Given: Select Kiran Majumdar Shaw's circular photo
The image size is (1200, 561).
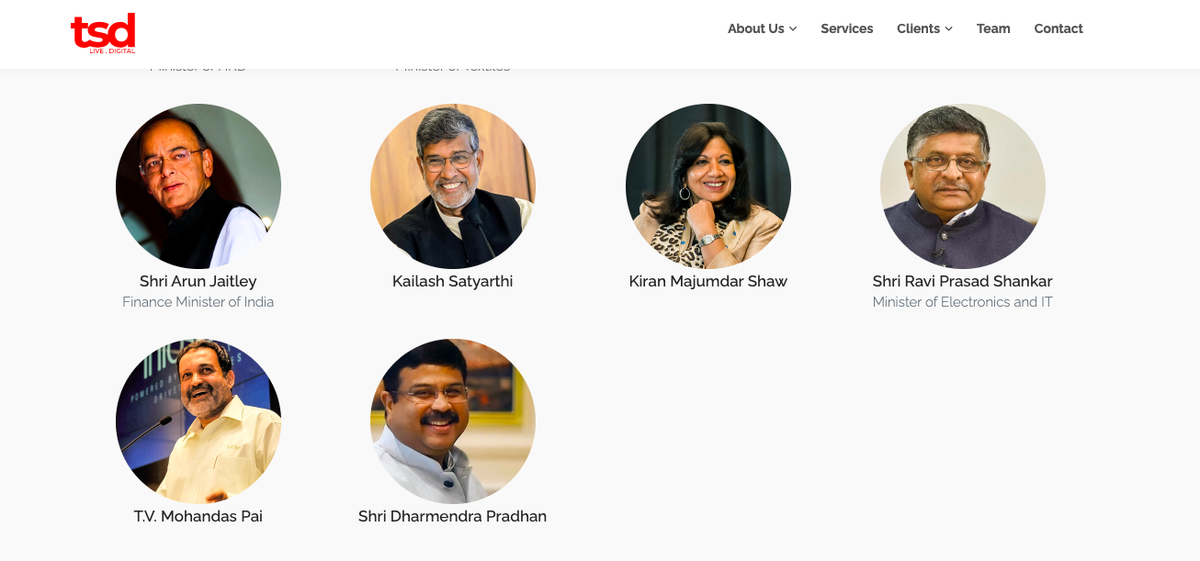Looking at the screenshot, I should coord(708,186).
